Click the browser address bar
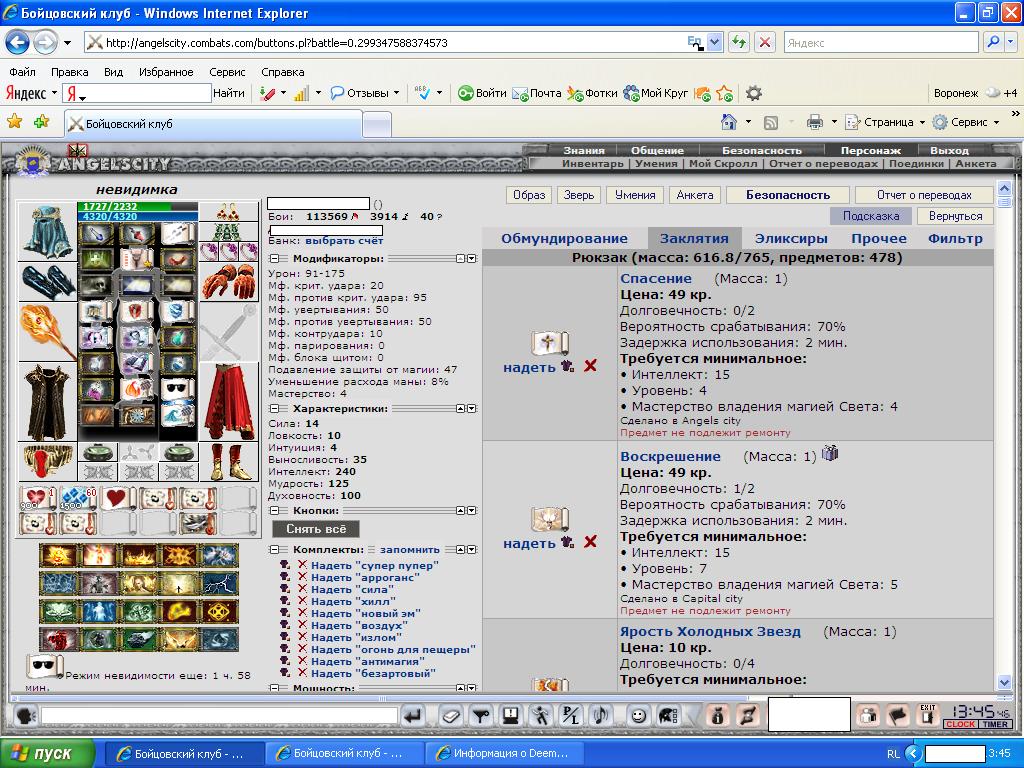This screenshot has width=1024, height=768. click(x=395, y=43)
